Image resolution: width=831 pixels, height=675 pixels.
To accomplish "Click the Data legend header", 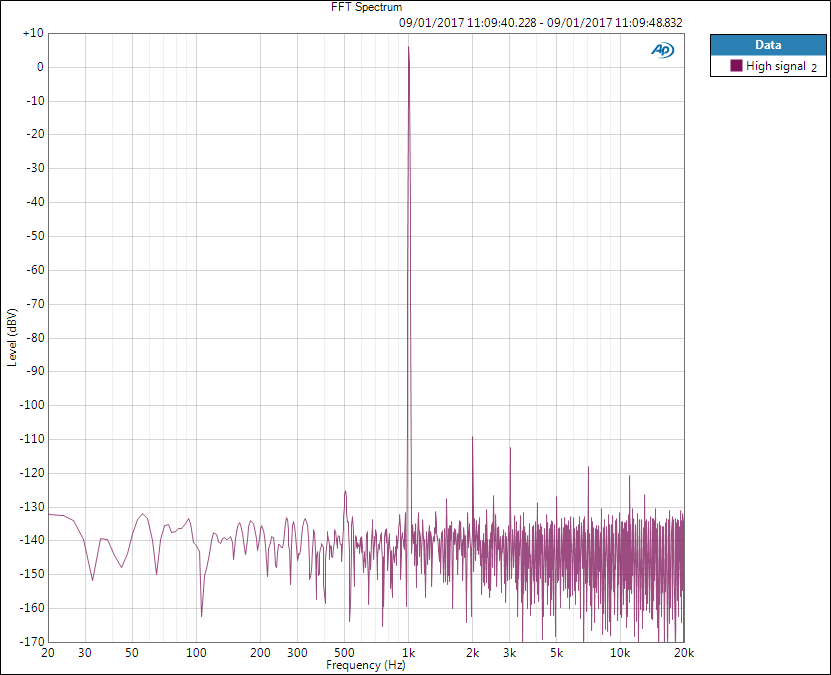I will click(768, 45).
